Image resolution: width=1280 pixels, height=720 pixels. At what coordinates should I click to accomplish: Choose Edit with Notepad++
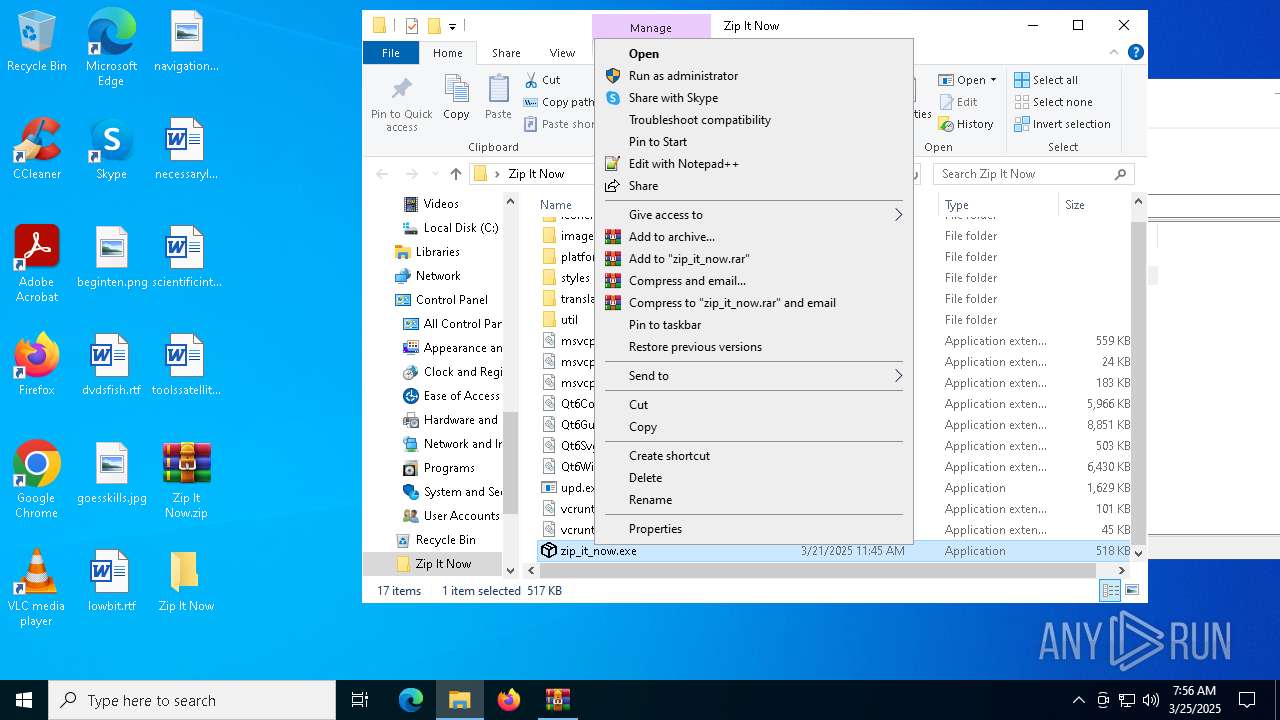coord(754,164)
